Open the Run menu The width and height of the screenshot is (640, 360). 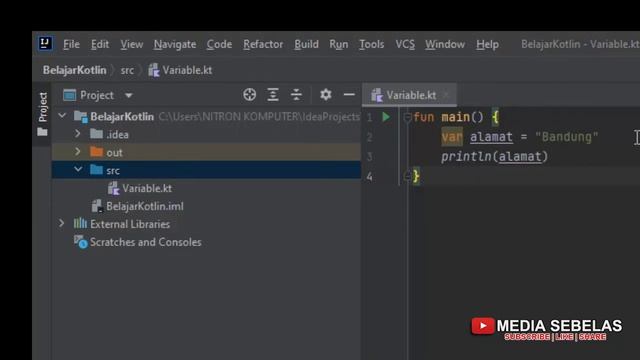click(339, 44)
